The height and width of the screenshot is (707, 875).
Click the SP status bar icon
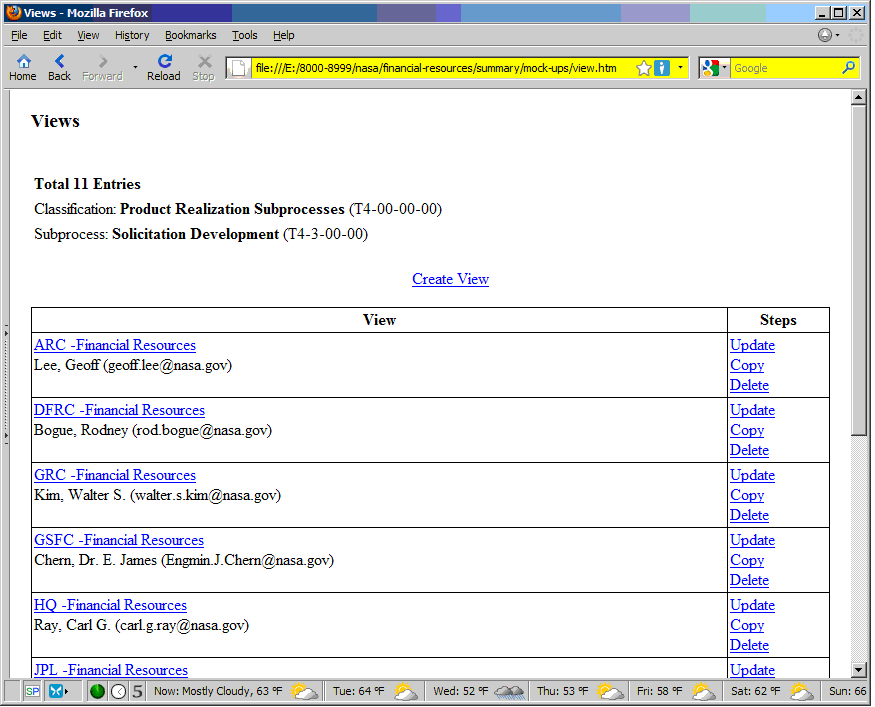(x=32, y=691)
